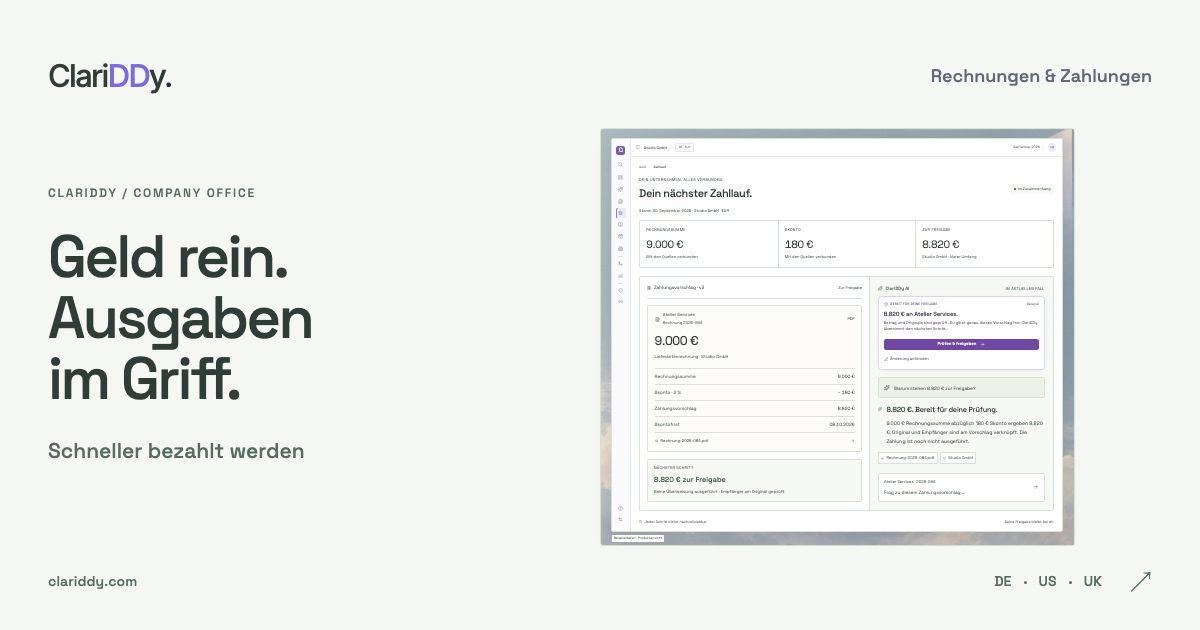
Task: Click the user avatar in the top bar
Action: (1051, 147)
